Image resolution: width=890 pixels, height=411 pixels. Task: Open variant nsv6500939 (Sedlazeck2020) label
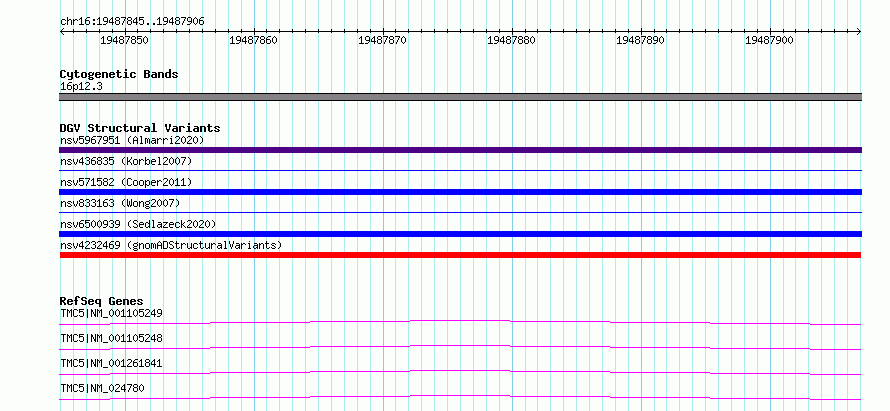coord(138,224)
